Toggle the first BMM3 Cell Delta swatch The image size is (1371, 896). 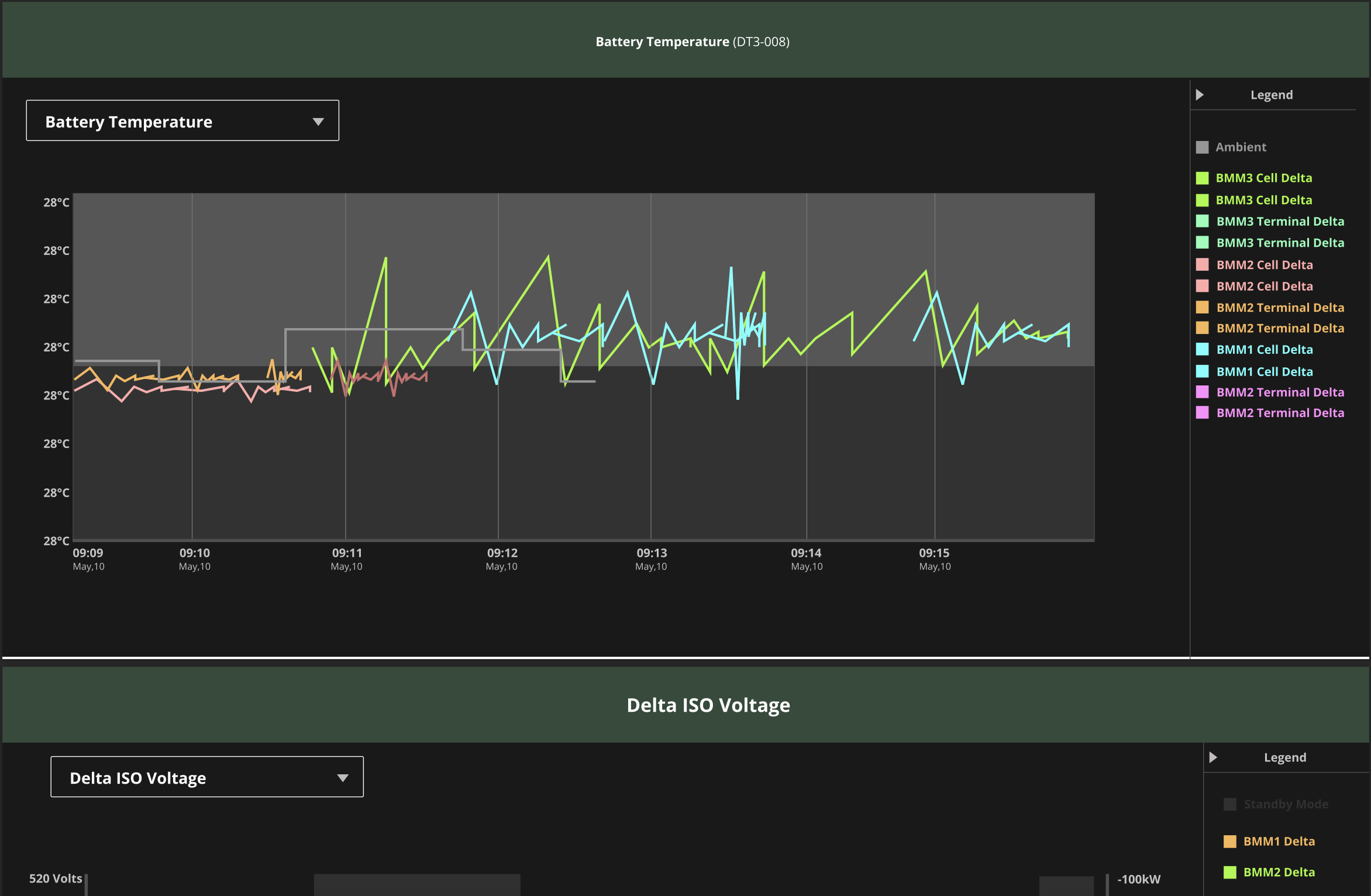(x=1202, y=178)
